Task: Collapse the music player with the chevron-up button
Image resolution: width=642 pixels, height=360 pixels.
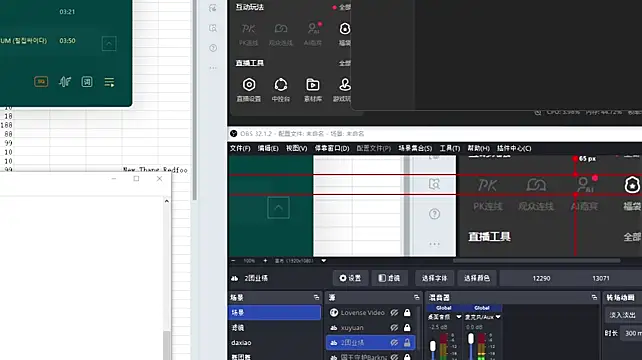Action: tap(109, 43)
